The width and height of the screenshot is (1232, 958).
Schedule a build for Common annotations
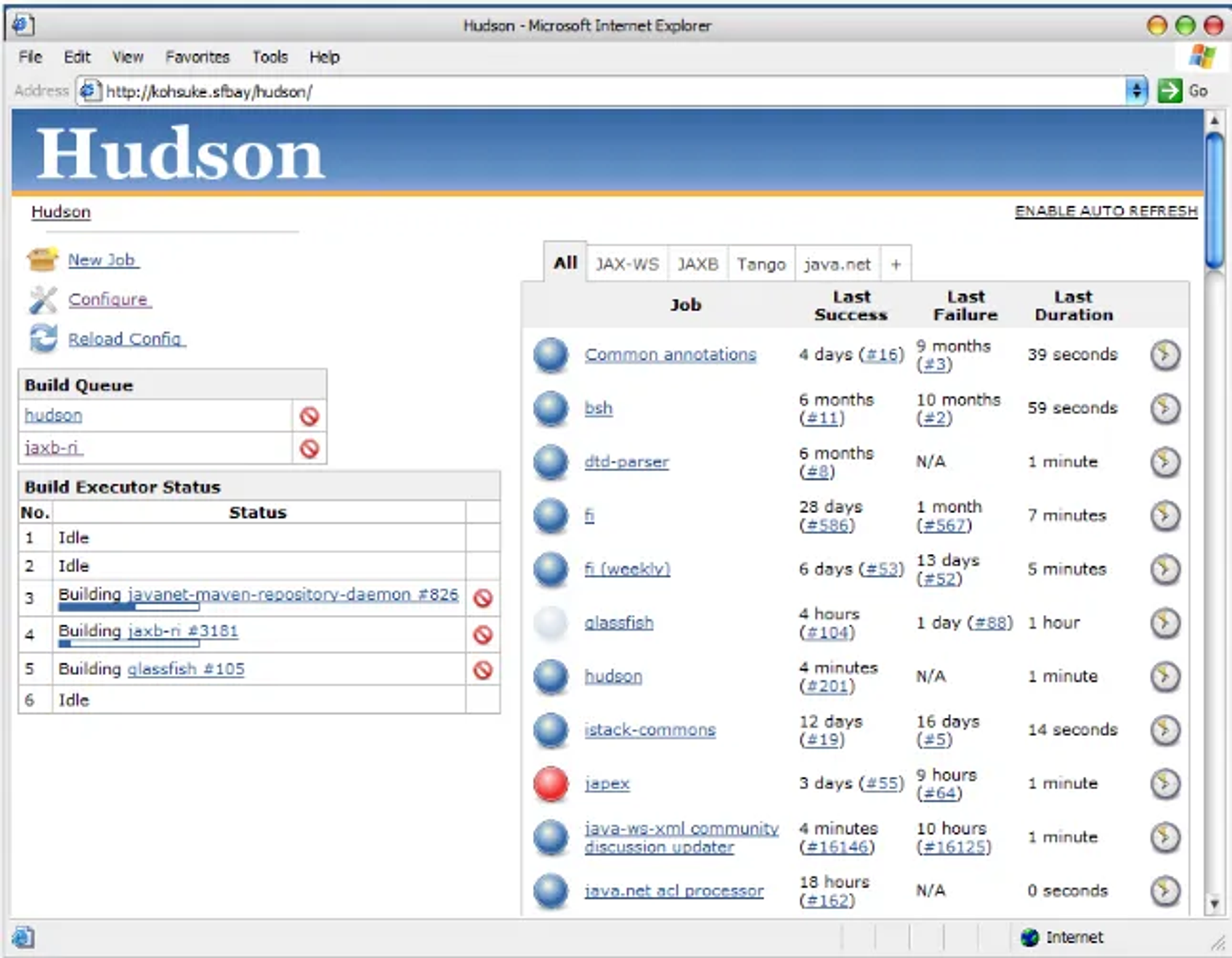click(x=1166, y=355)
